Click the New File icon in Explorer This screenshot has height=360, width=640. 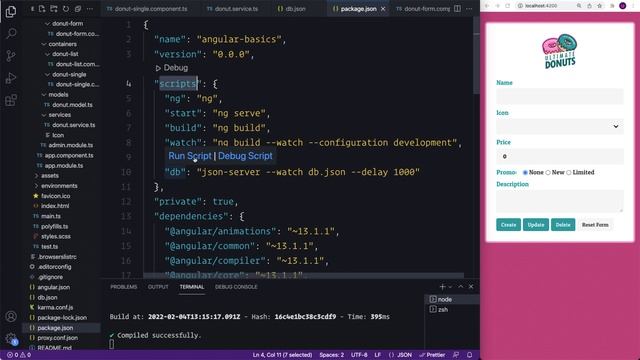[x=42, y=9]
